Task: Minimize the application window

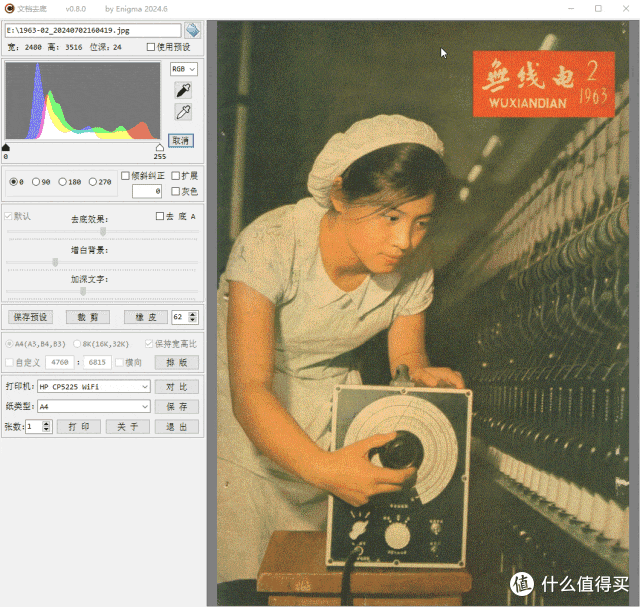Action: tap(571, 9)
